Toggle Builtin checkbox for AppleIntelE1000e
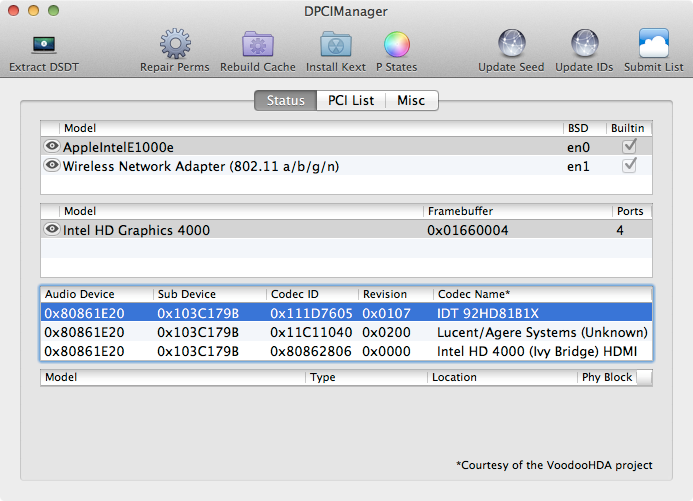Screen dimensions: 693x501 coord(629,146)
